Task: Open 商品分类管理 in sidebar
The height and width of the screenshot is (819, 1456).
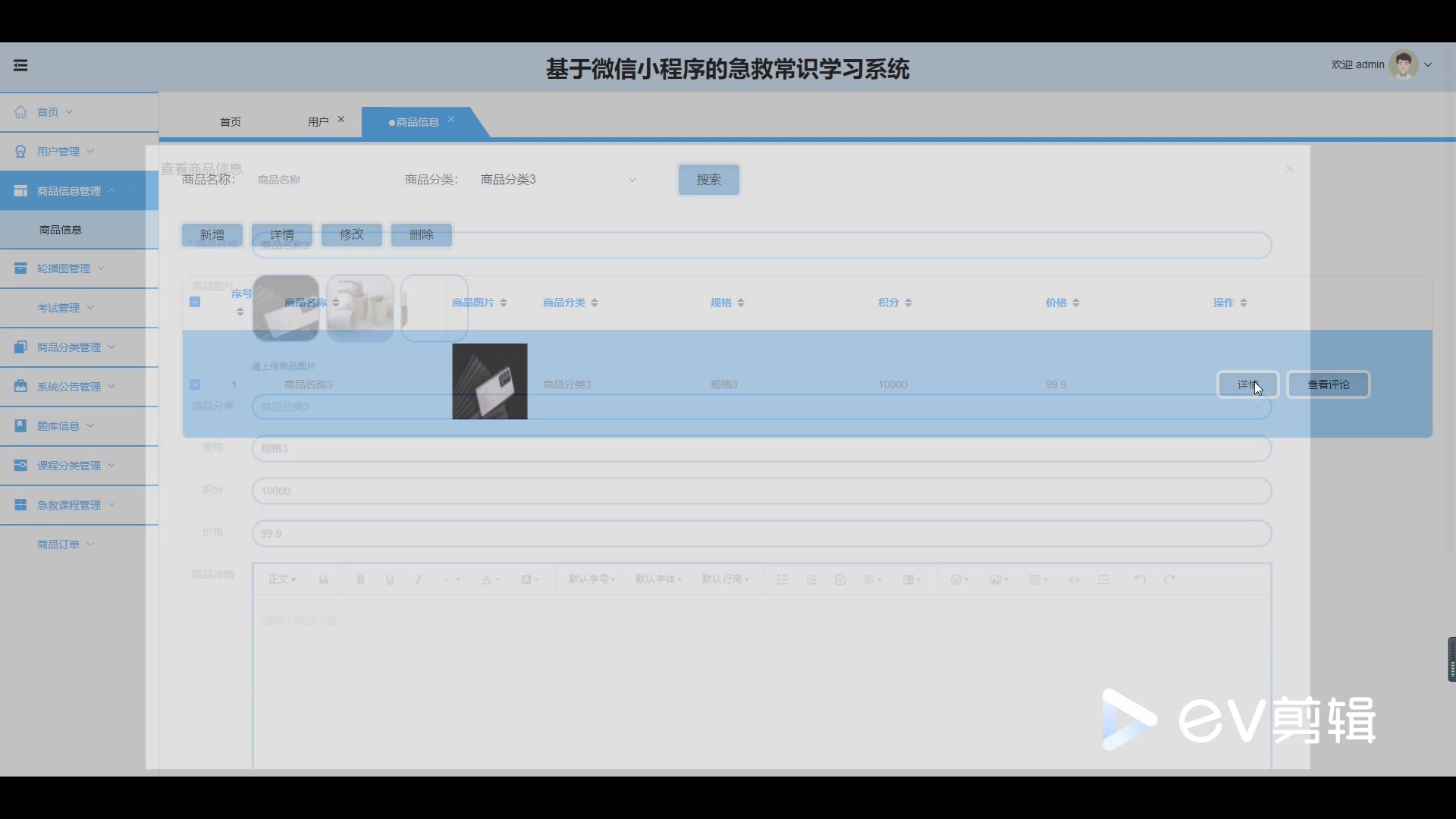Action: point(68,347)
